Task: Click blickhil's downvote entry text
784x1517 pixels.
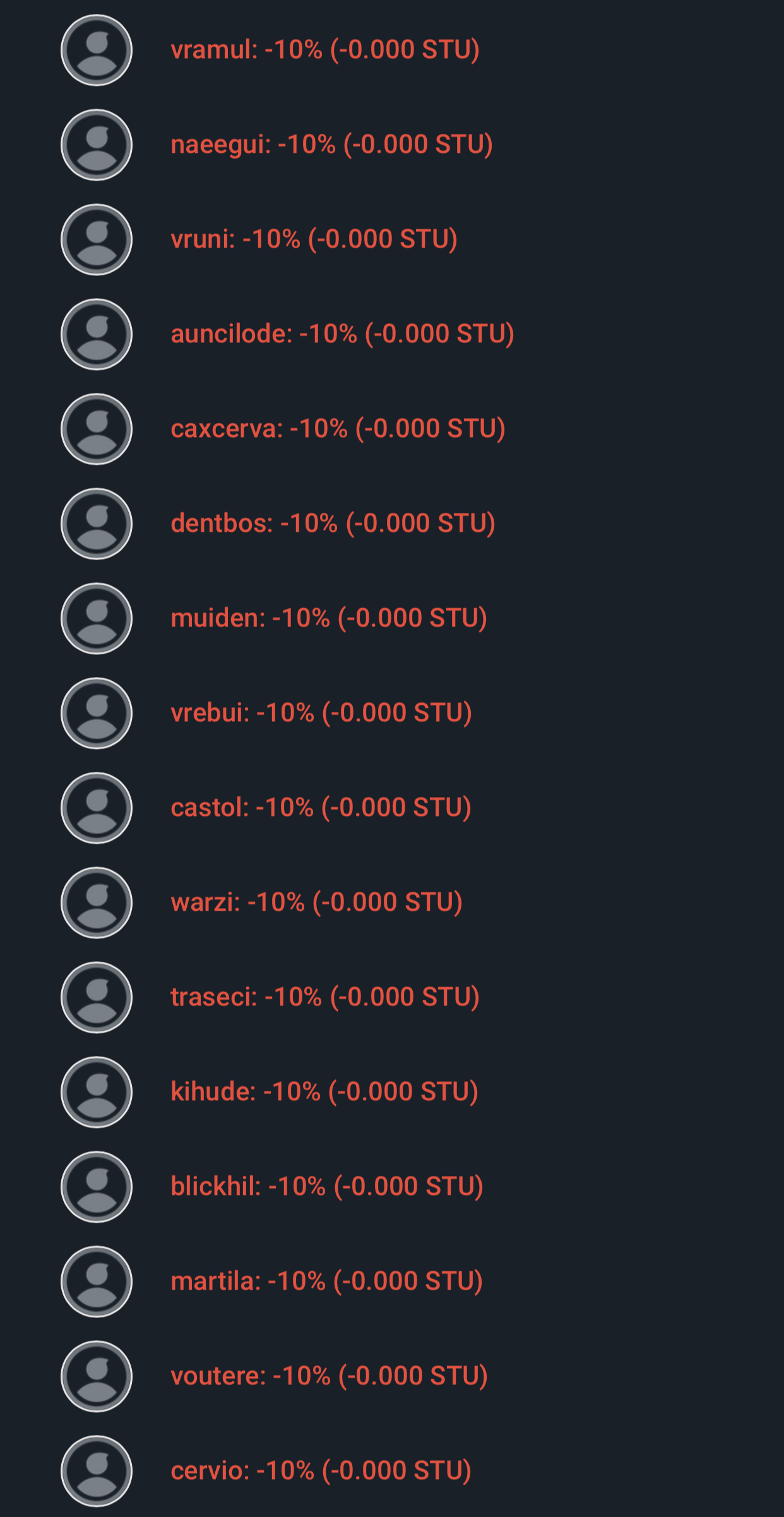Action: (327, 1187)
